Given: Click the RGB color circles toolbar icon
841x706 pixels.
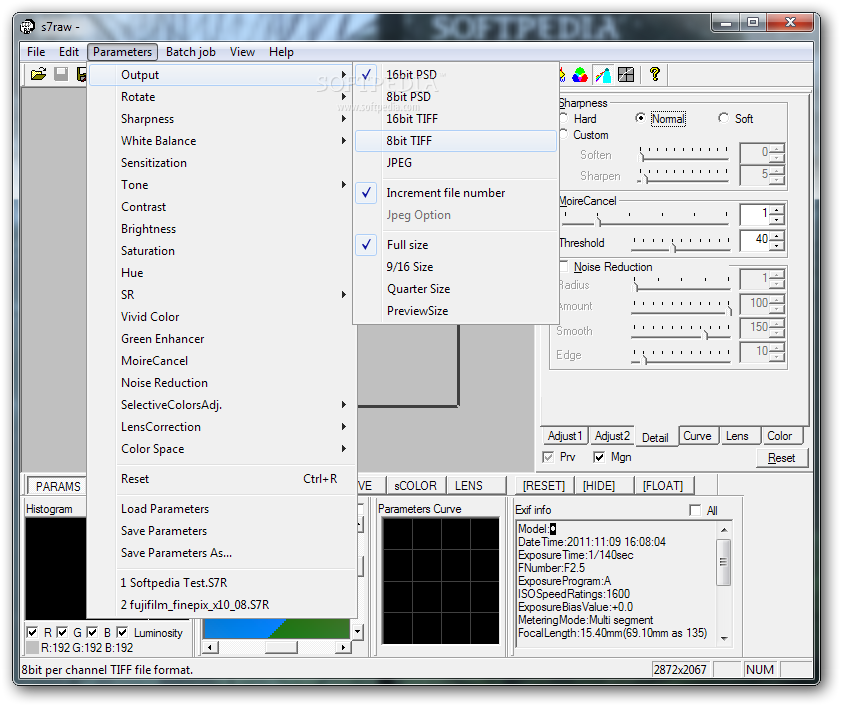Looking at the screenshot, I should point(580,75).
